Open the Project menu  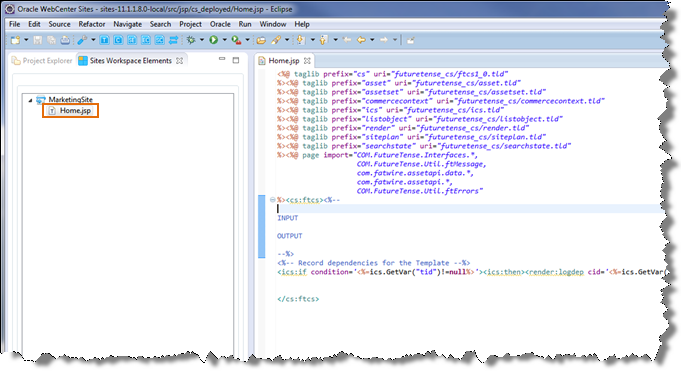click(190, 24)
